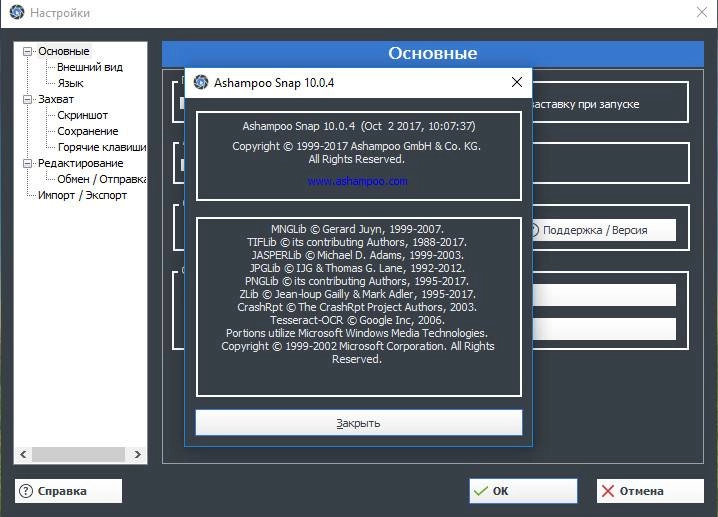Image resolution: width=718 pixels, height=517 pixels.
Task: Select Основные in the settings tree
Action: [x=64, y=51]
